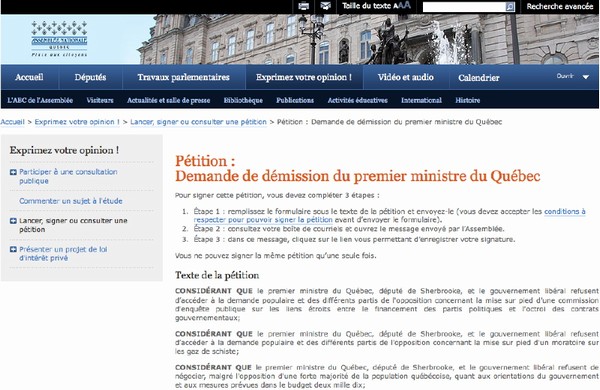Open the Travaux parlementaires menu
The image size is (600, 390).
(183, 77)
